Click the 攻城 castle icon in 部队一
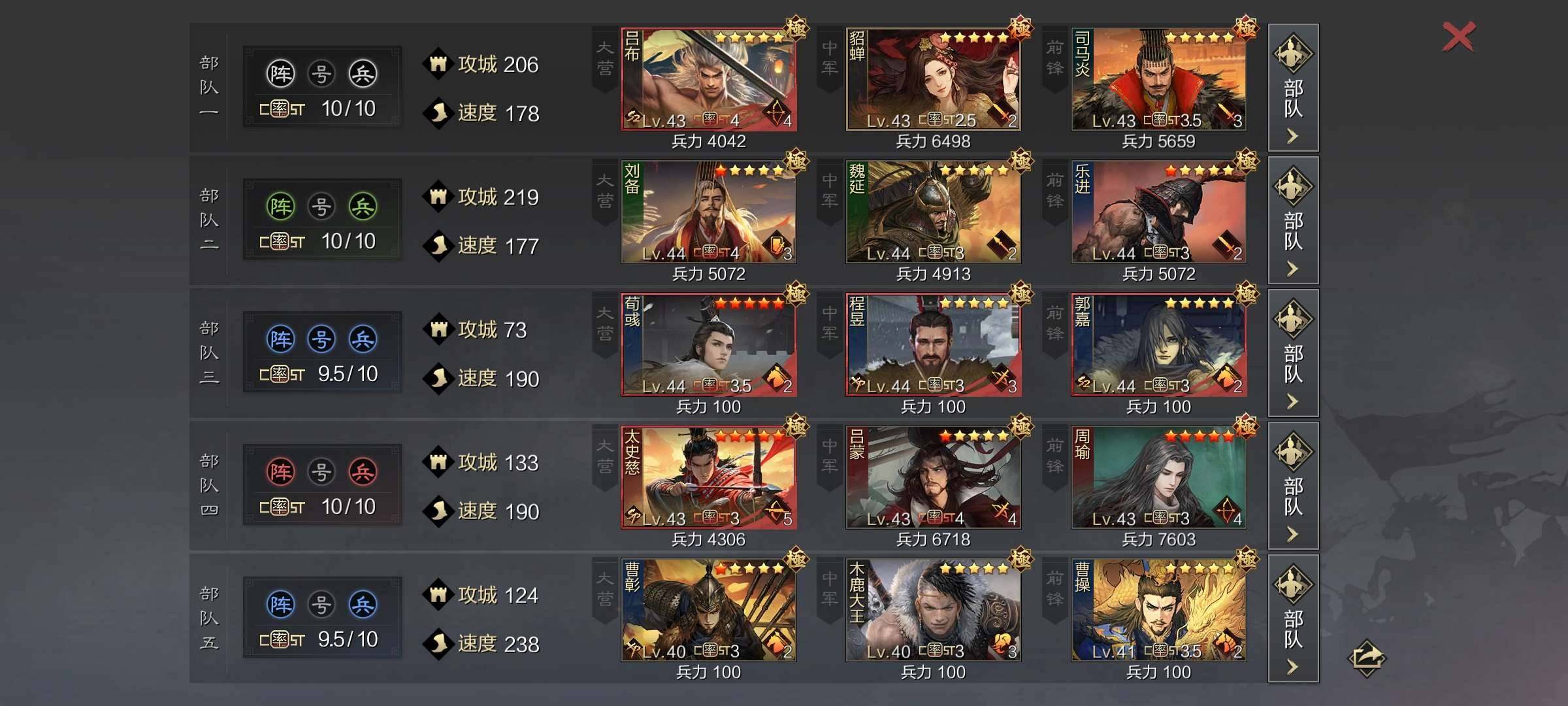Viewport: 1568px width, 706px height. [438, 64]
